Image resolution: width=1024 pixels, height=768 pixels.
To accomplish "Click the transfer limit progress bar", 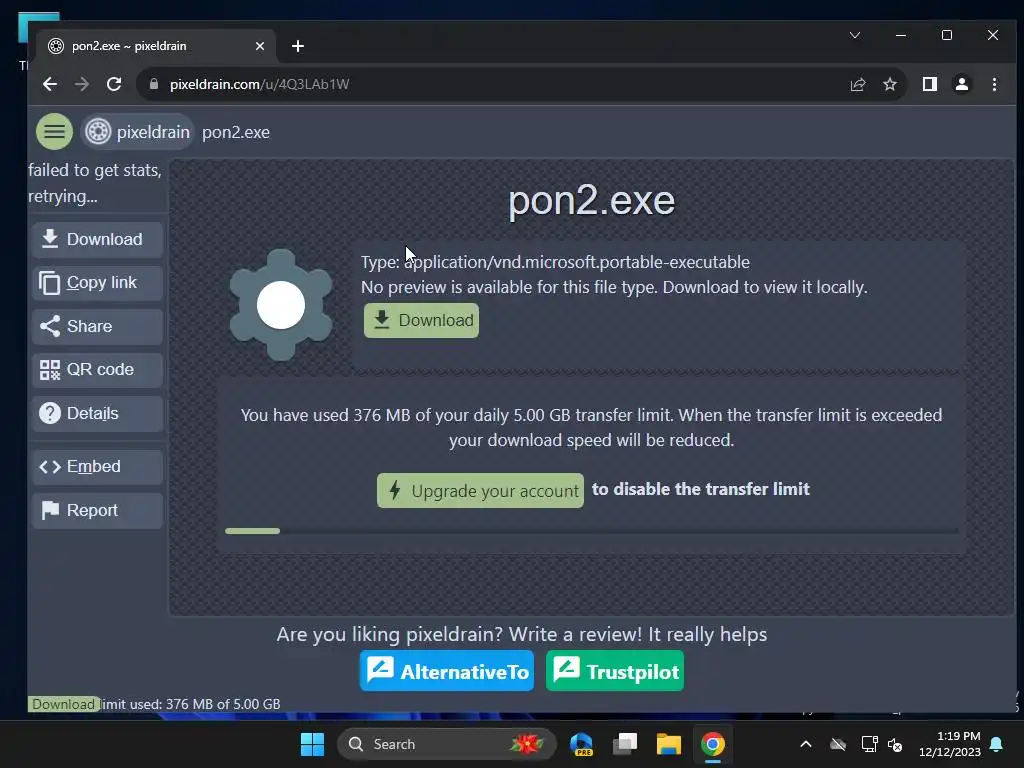I will point(592,531).
